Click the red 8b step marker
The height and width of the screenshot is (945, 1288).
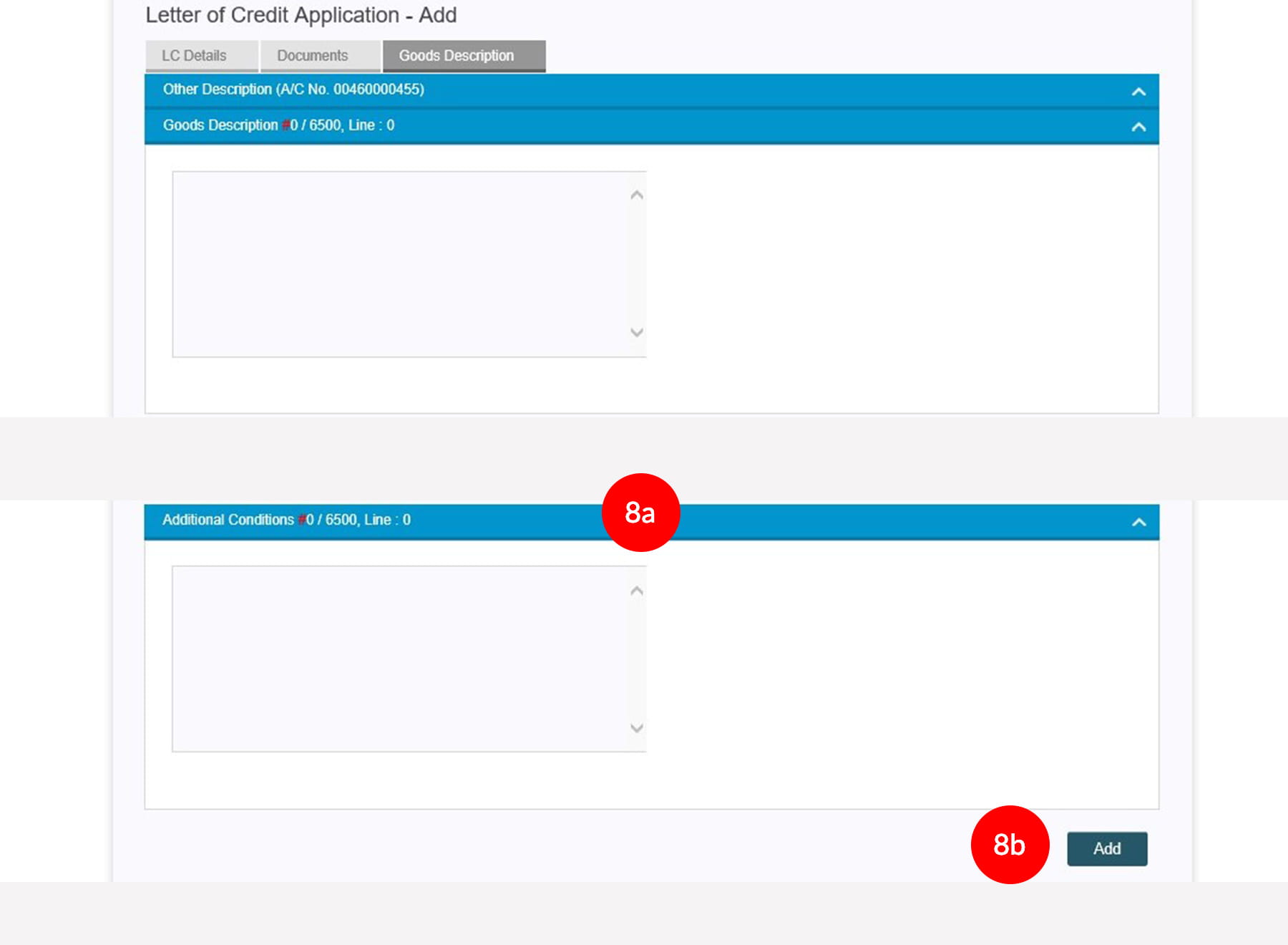pos(1010,845)
